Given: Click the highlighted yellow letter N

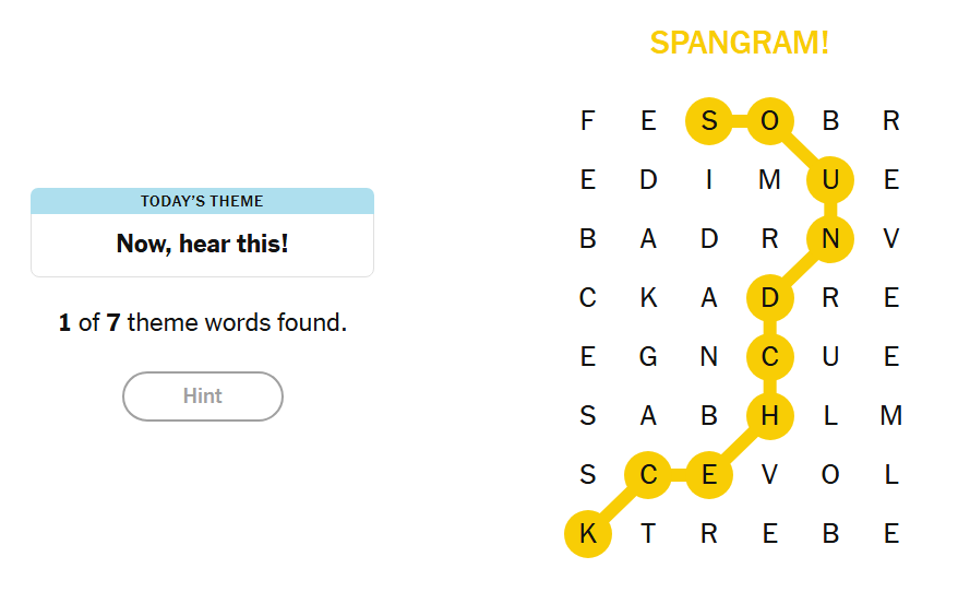Looking at the screenshot, I should coord(830,239).
